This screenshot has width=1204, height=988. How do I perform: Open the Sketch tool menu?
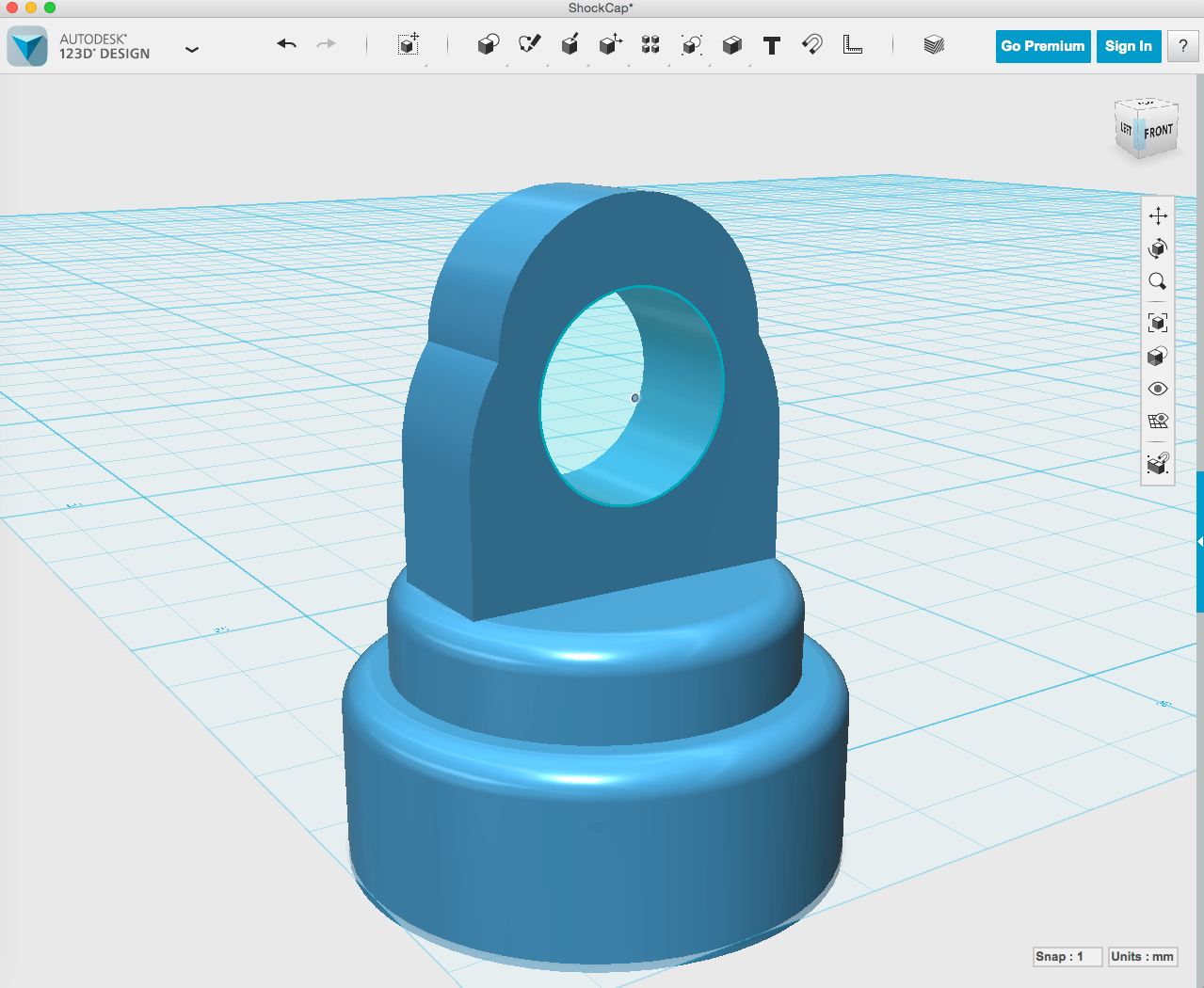[530, 44]
